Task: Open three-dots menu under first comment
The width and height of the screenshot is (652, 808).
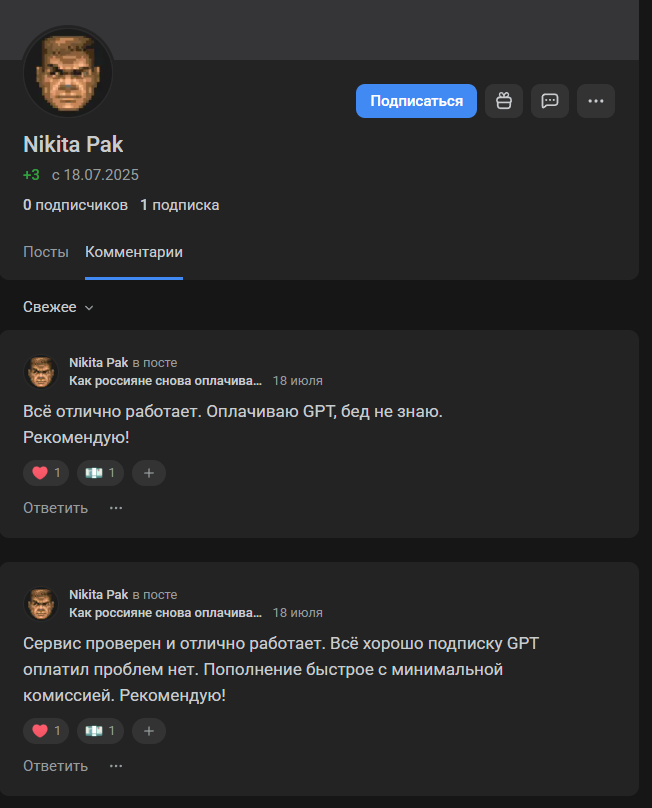Action: [x=116, y=508]
